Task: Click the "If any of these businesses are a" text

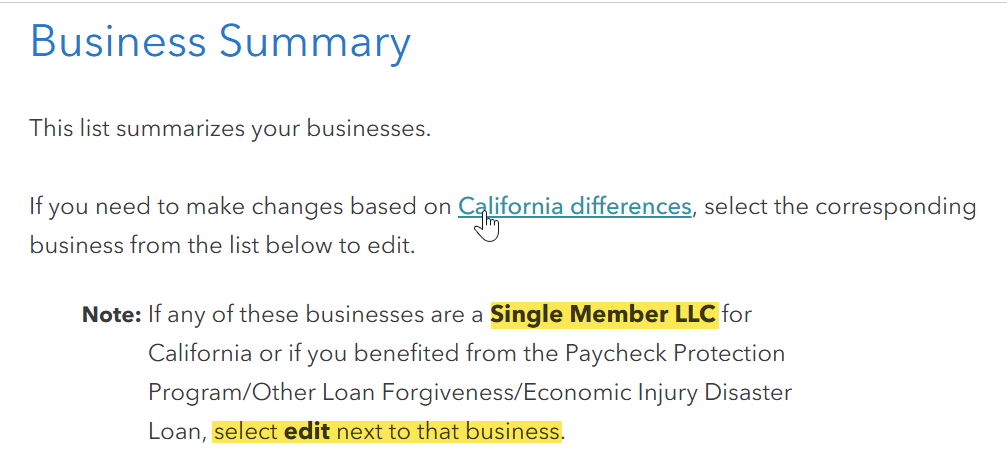Action: (316, 315)
